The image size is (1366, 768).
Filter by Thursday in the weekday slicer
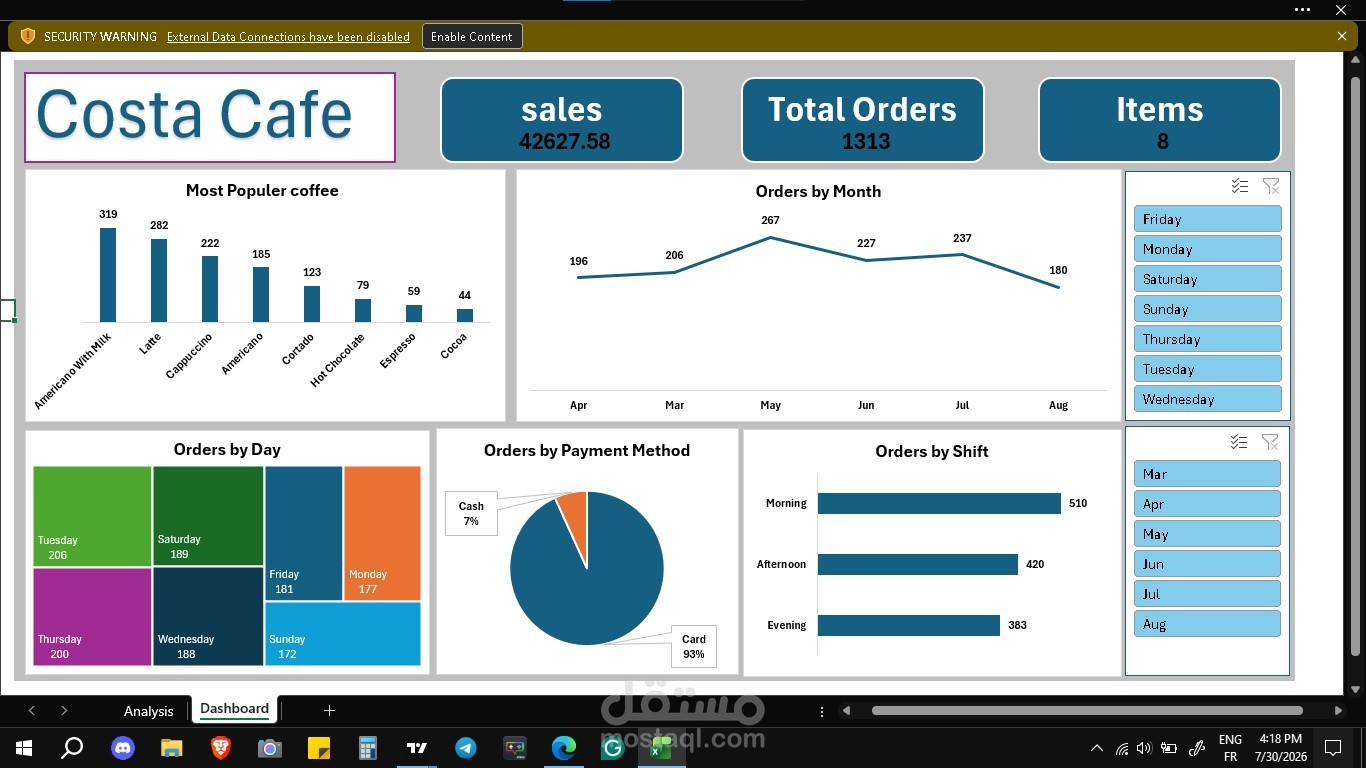[x=1207, y=339]
